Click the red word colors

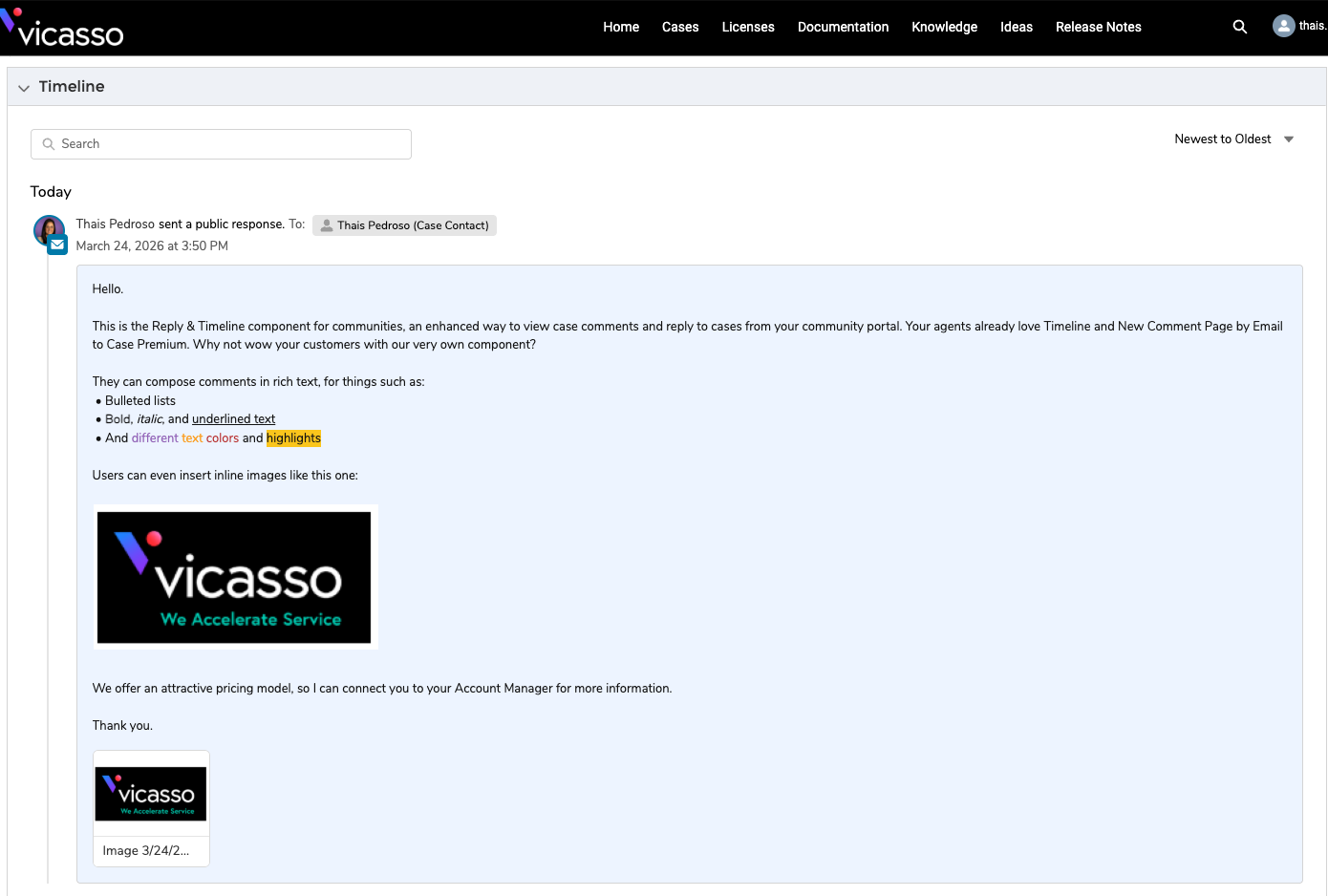223,438
